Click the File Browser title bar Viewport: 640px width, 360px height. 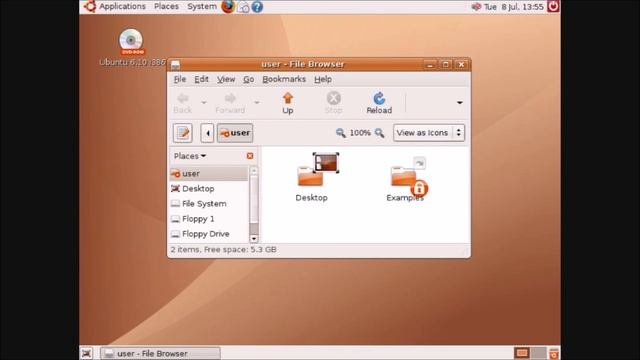coord(302,64)
